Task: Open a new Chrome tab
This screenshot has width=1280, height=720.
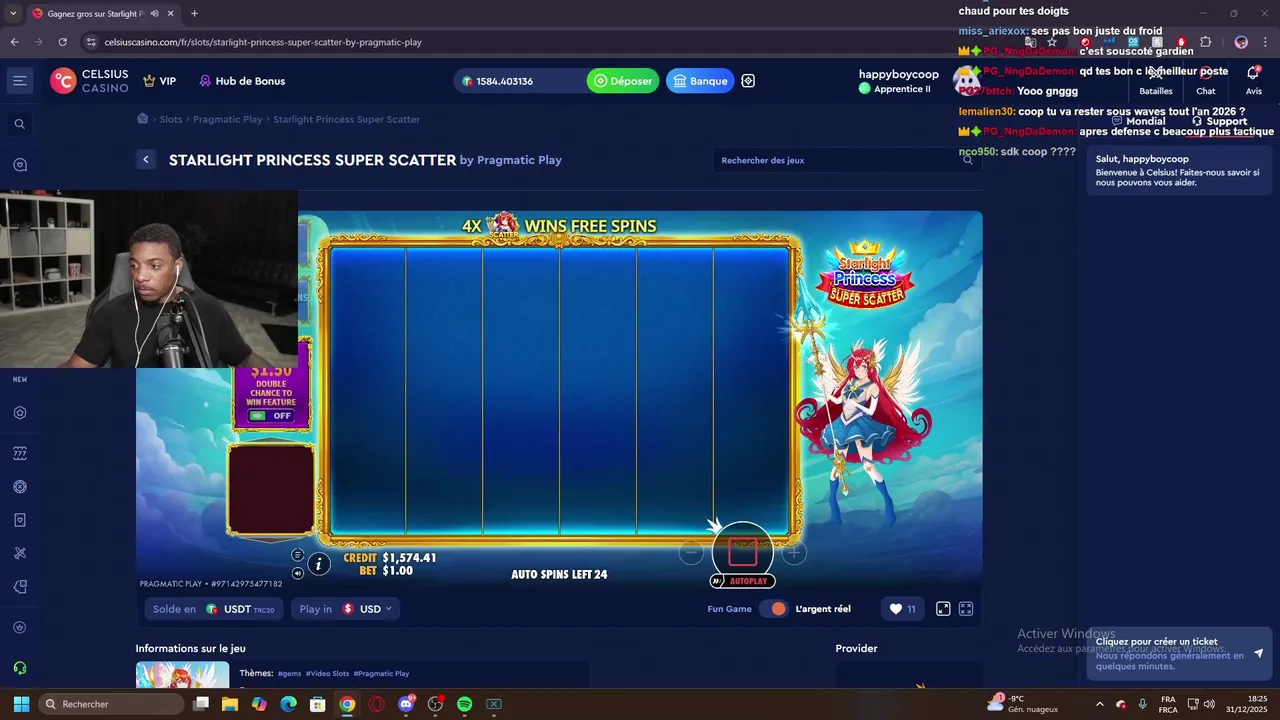Action: [x=194, y=14]
